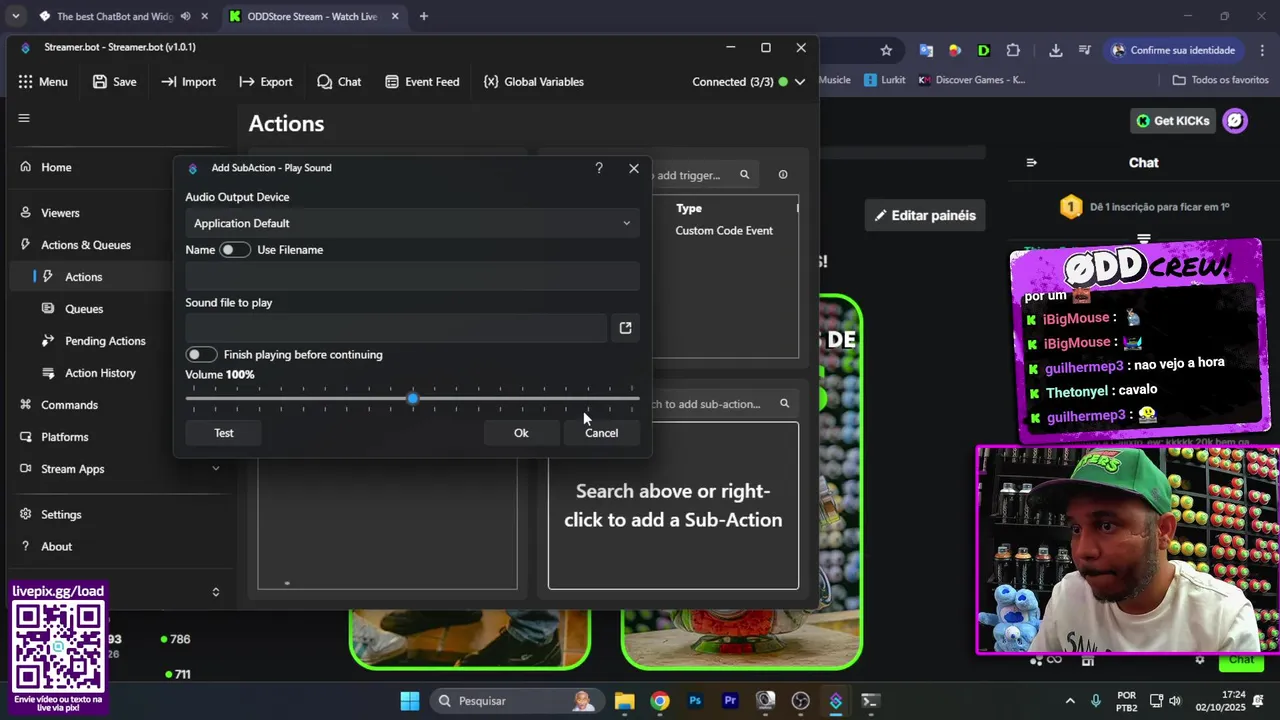Open Commands in the sidebar
1280x720 pixels.
click(69, 405)
